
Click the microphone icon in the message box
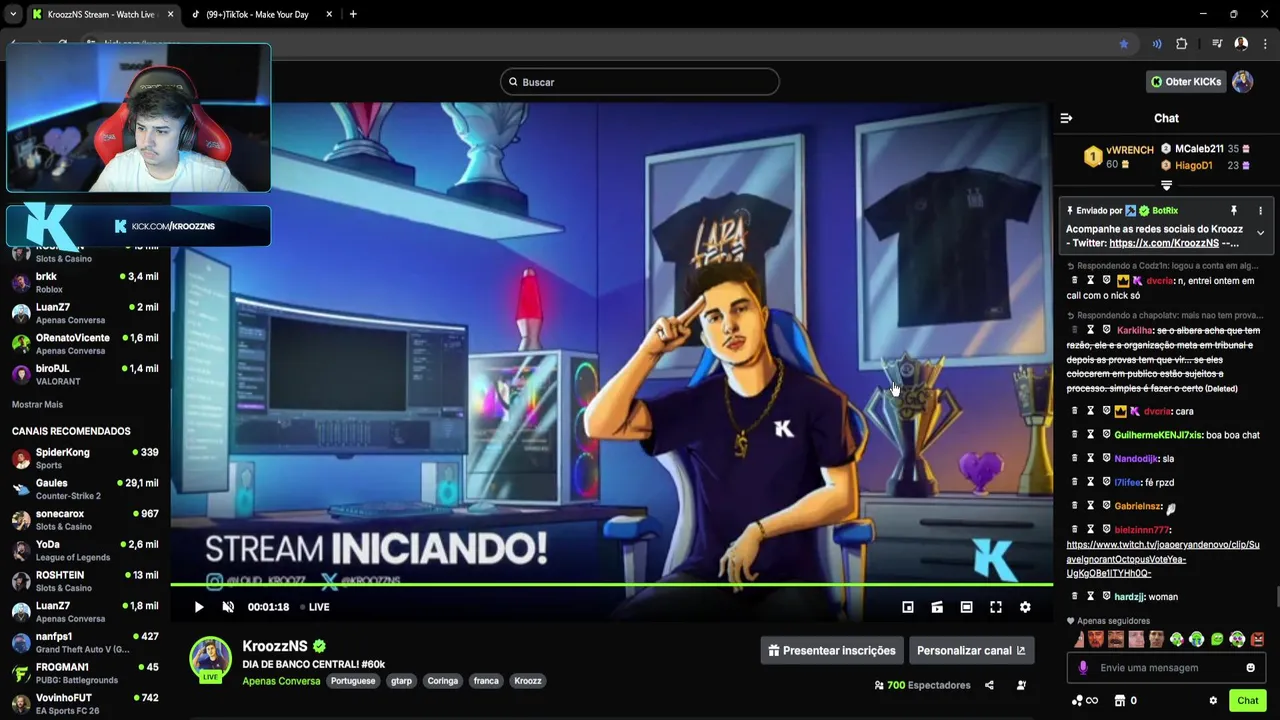pos(1083,668)
